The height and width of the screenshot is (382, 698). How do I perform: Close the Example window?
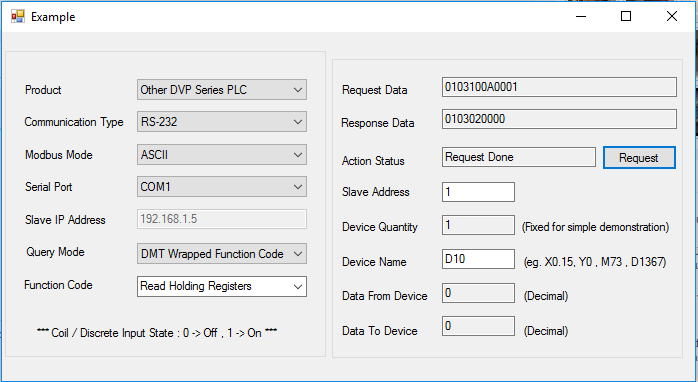point(672,16)
